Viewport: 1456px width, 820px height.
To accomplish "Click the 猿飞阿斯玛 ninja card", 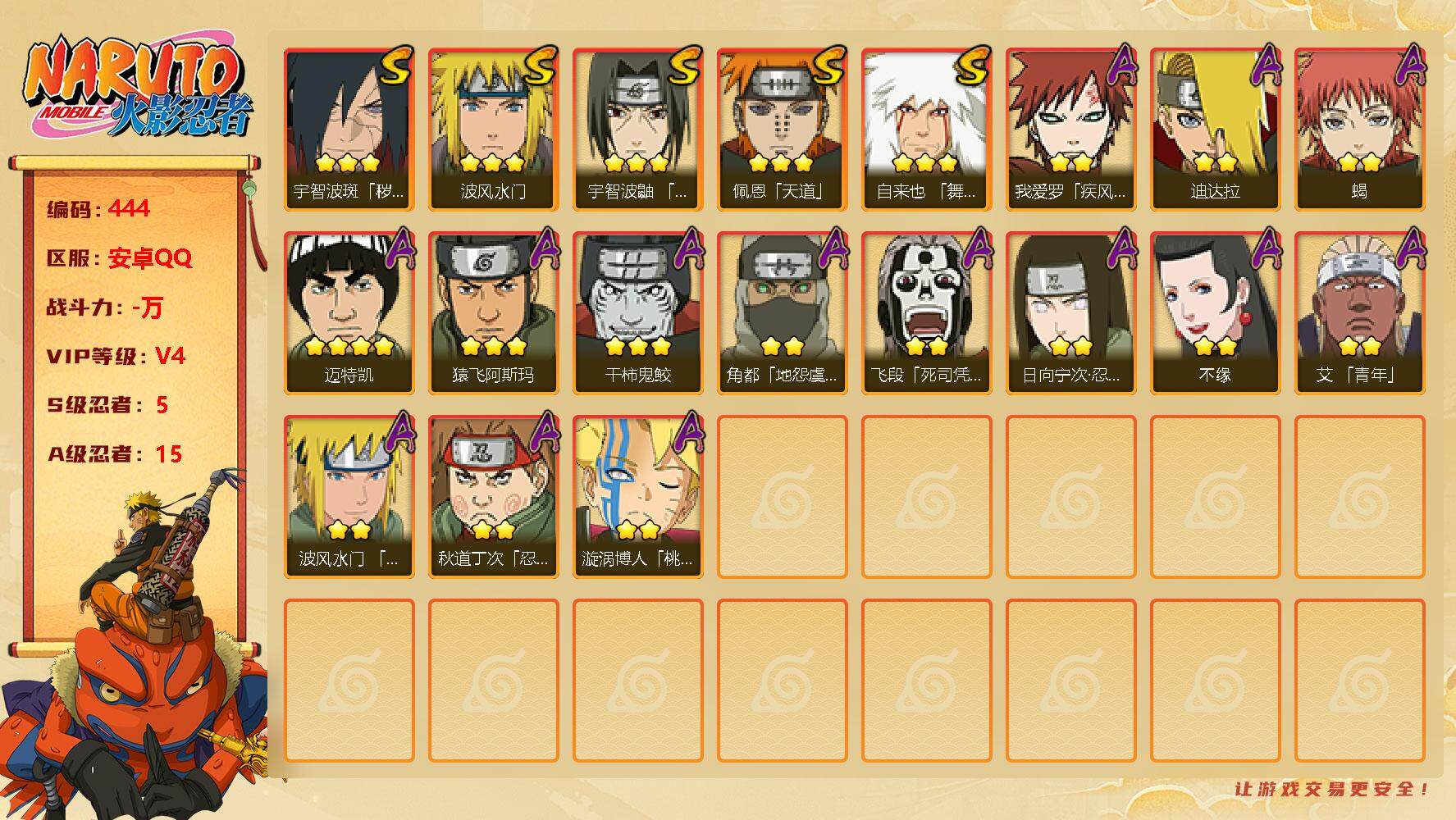I will tap(493, 313).
